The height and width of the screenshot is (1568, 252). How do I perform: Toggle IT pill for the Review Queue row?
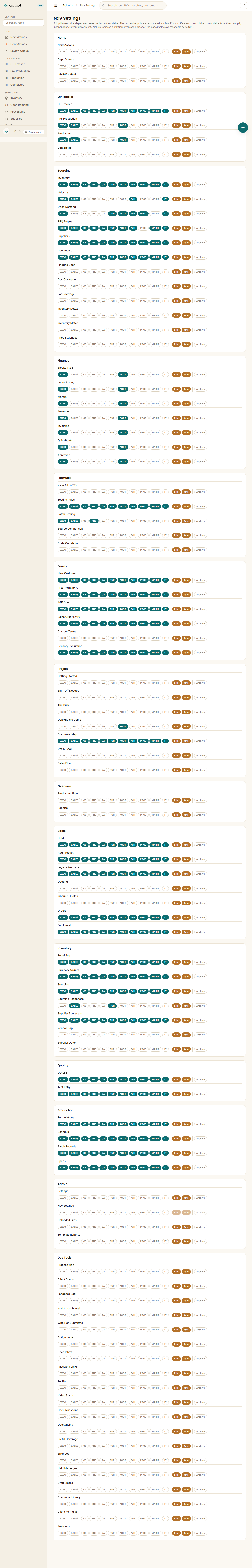(166, 81)
